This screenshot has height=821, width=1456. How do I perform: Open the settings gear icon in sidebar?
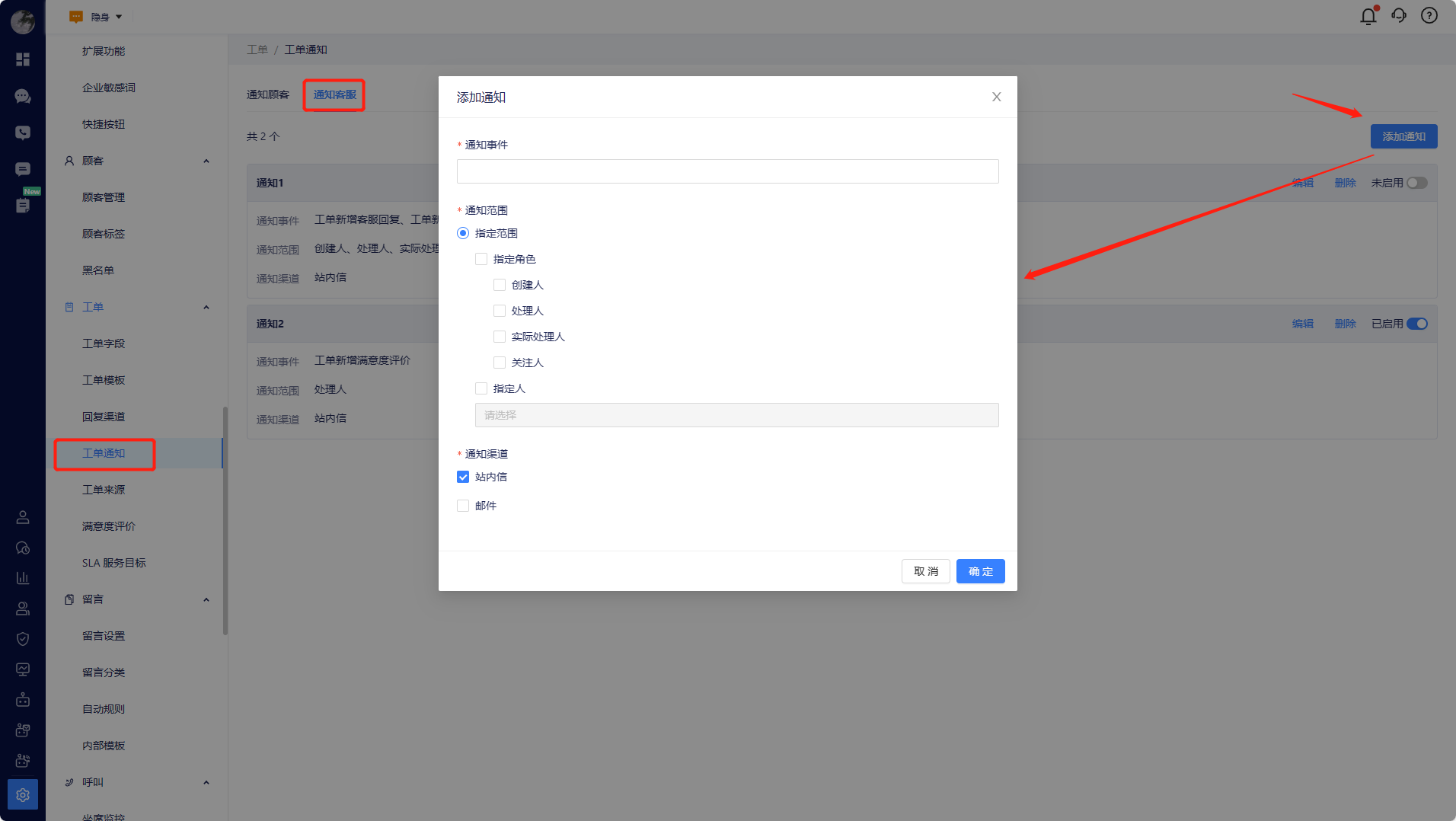point(23,794)
